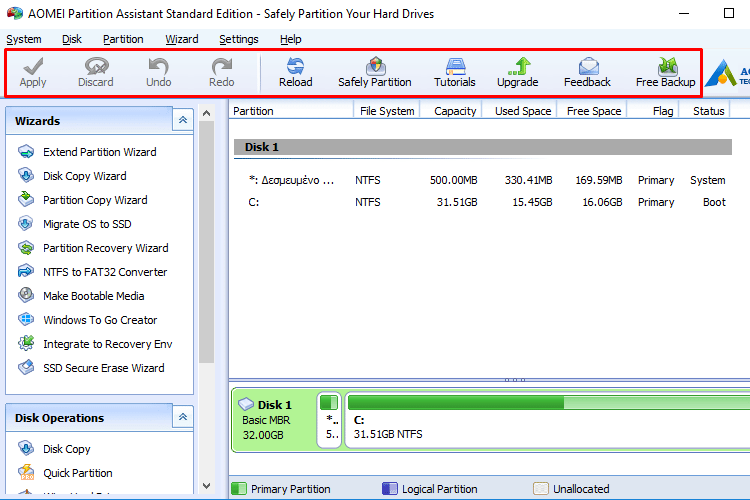
Task: Click the 16.06GB free space cell
Action: [x=602, y=202]
